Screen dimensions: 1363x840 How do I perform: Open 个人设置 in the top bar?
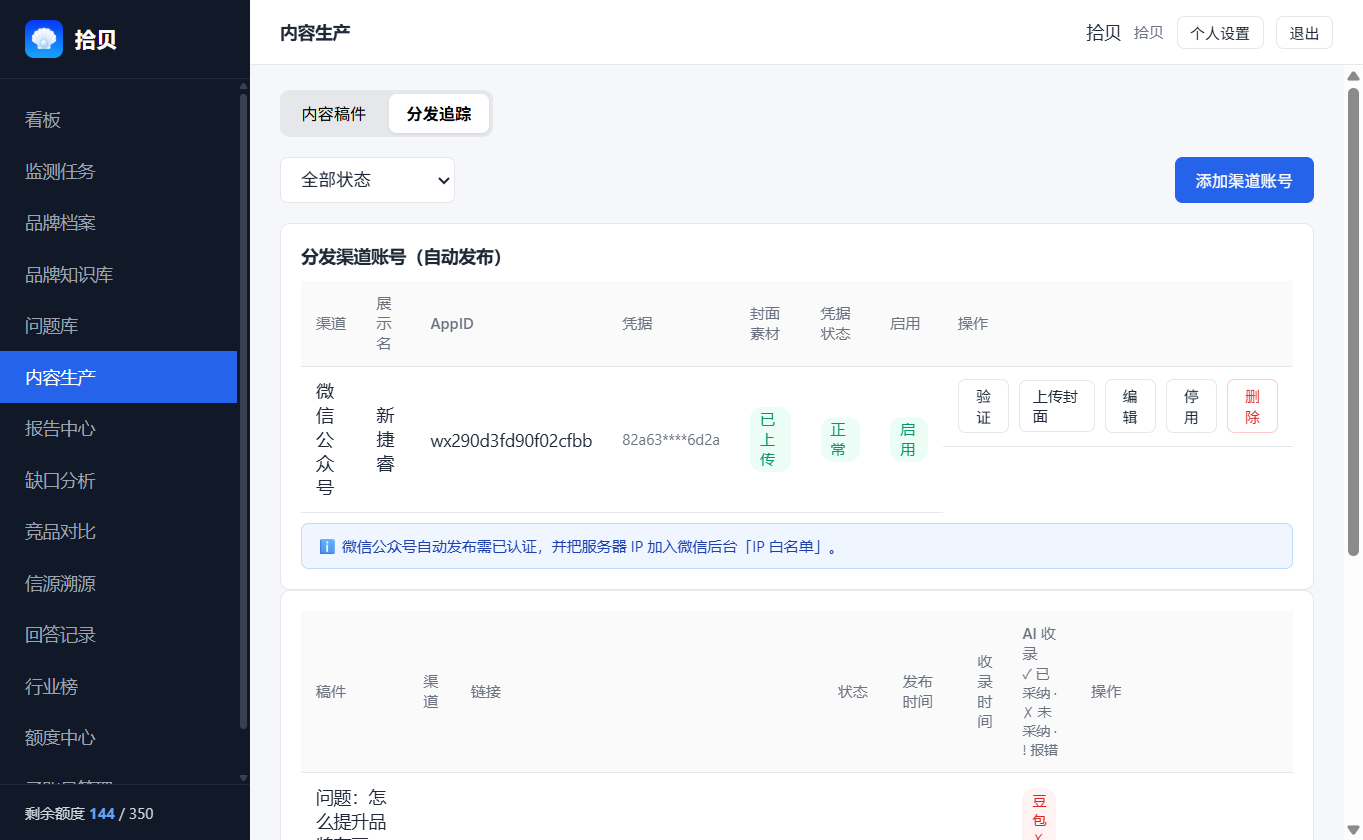(x=1220, y=33)
